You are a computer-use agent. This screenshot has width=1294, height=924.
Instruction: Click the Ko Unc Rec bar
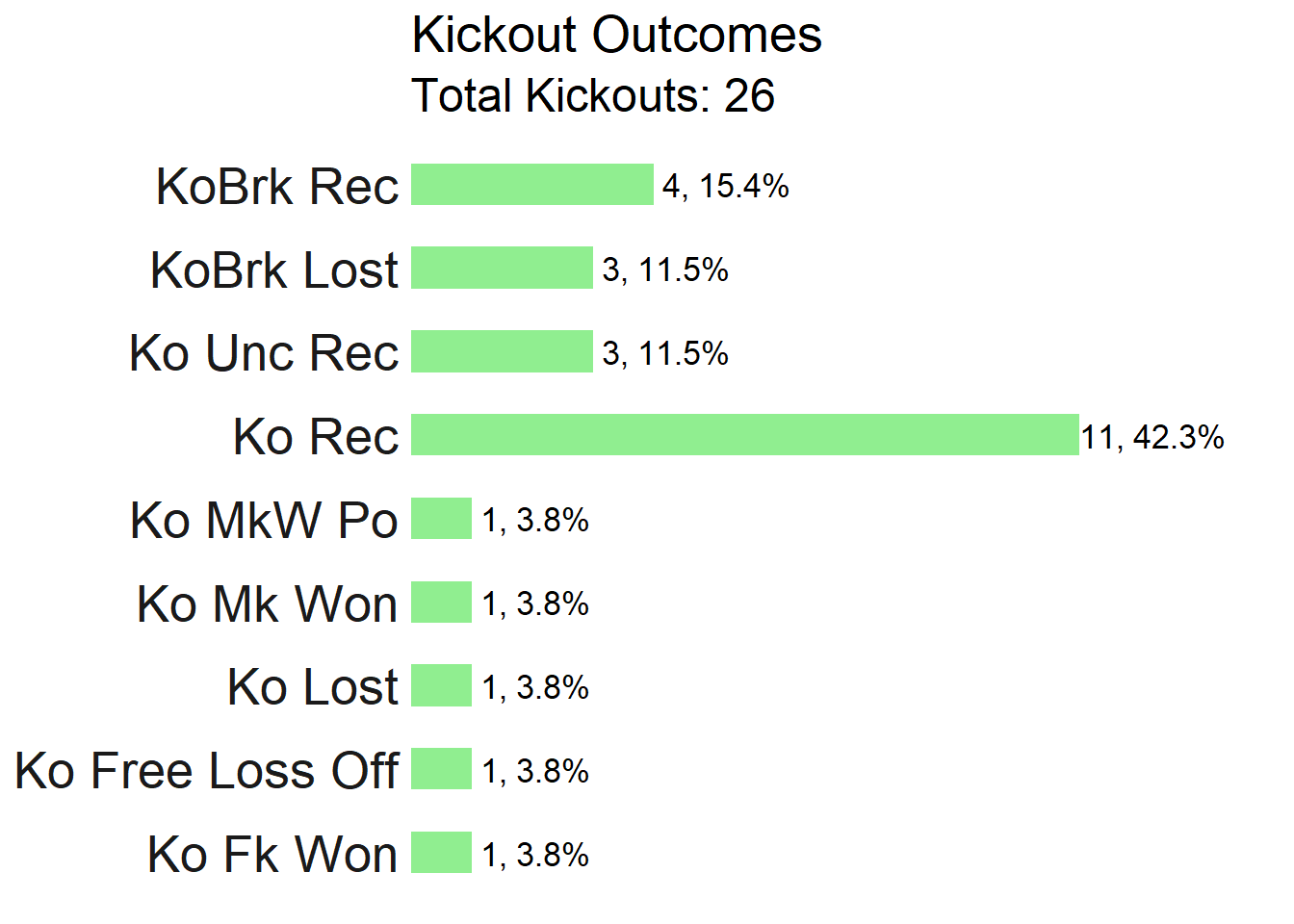coord(502,351)
